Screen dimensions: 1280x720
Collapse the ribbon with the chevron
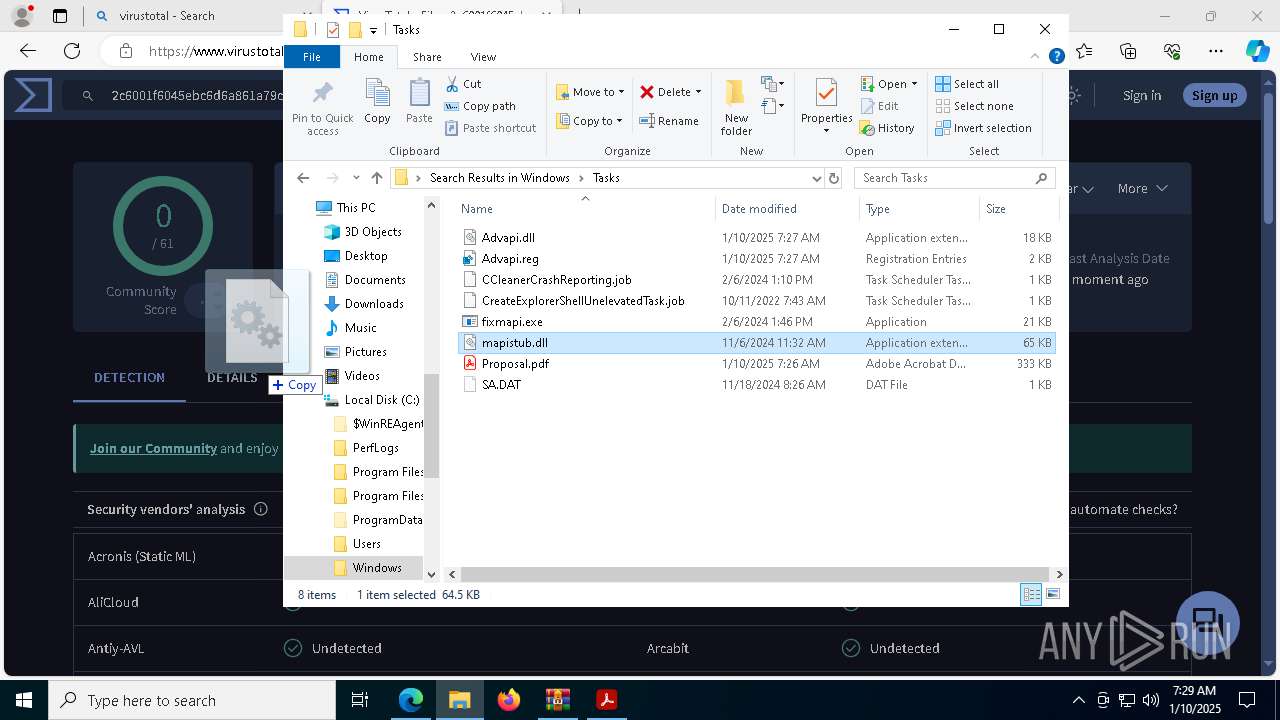[x=1036, y=57]
